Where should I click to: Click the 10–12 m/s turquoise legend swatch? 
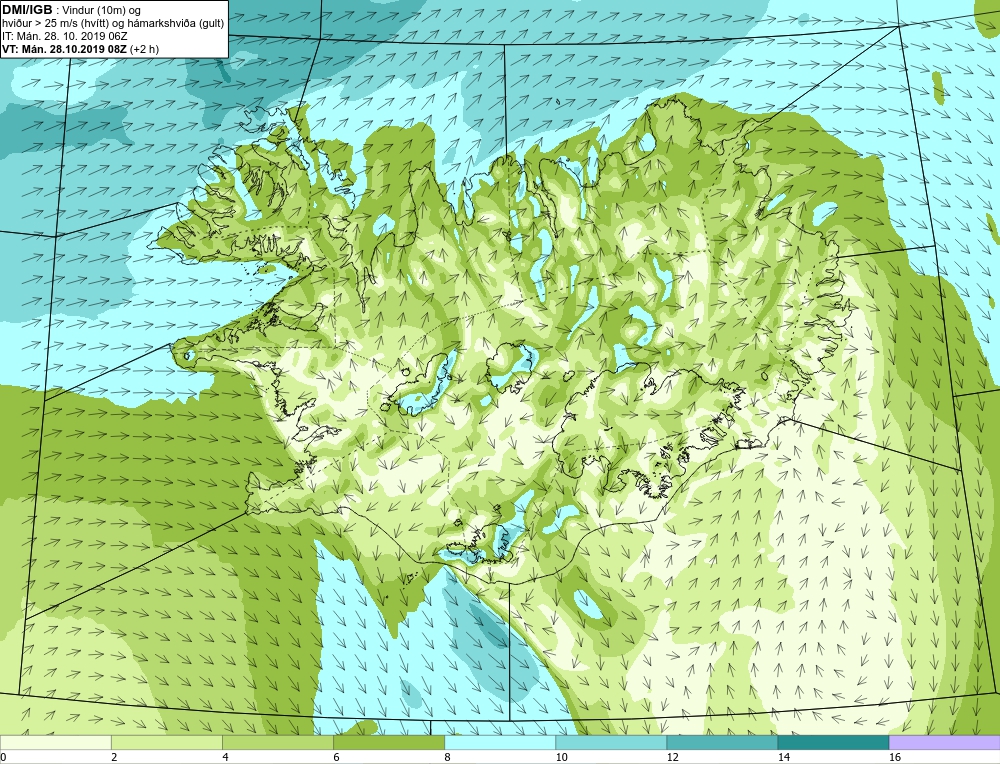tap(611, 742)
